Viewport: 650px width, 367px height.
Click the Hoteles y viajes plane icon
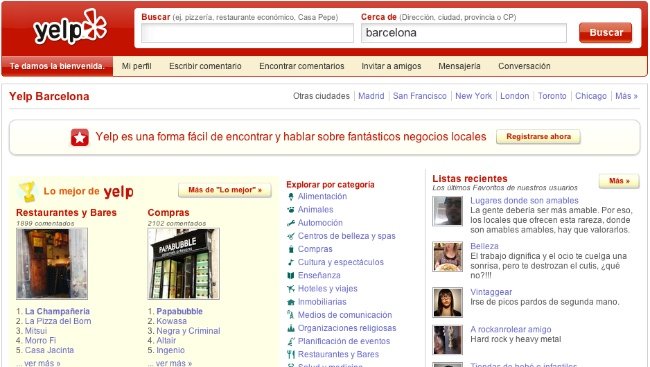click(x=291, y=289)
